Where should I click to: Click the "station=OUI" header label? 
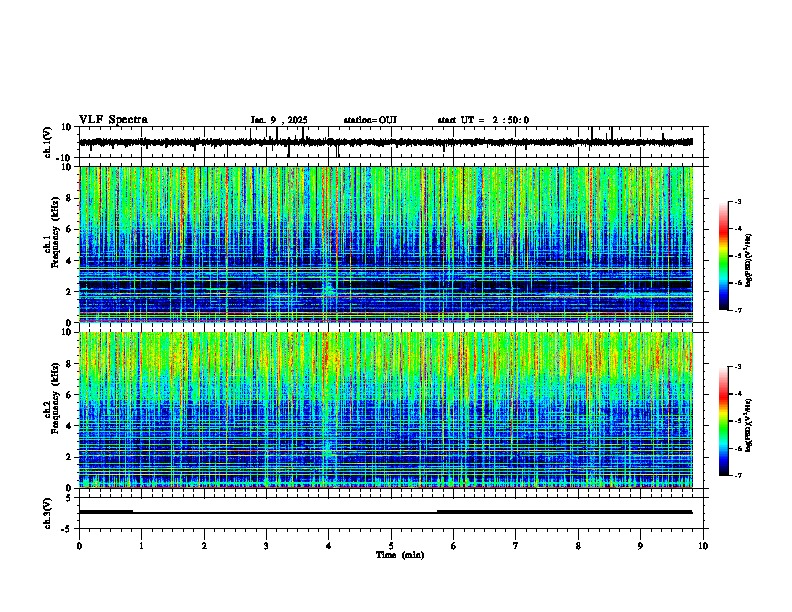[370, 120]
